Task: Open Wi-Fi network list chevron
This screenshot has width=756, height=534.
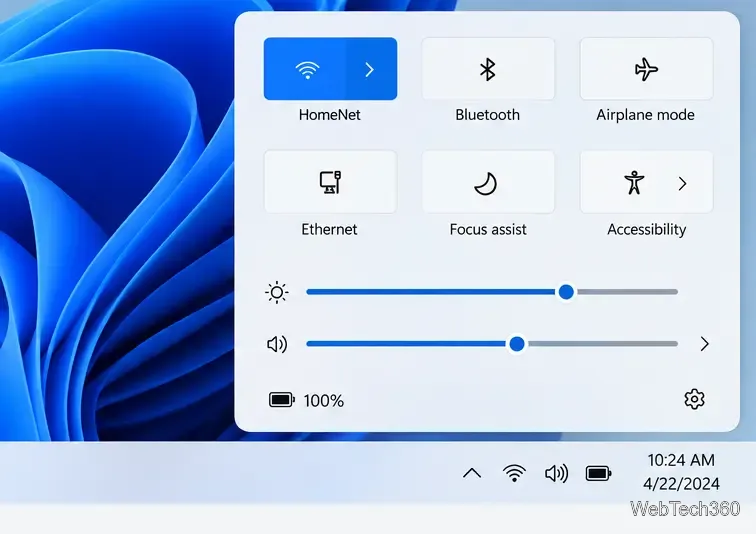Action: click(x=371, y=69)
